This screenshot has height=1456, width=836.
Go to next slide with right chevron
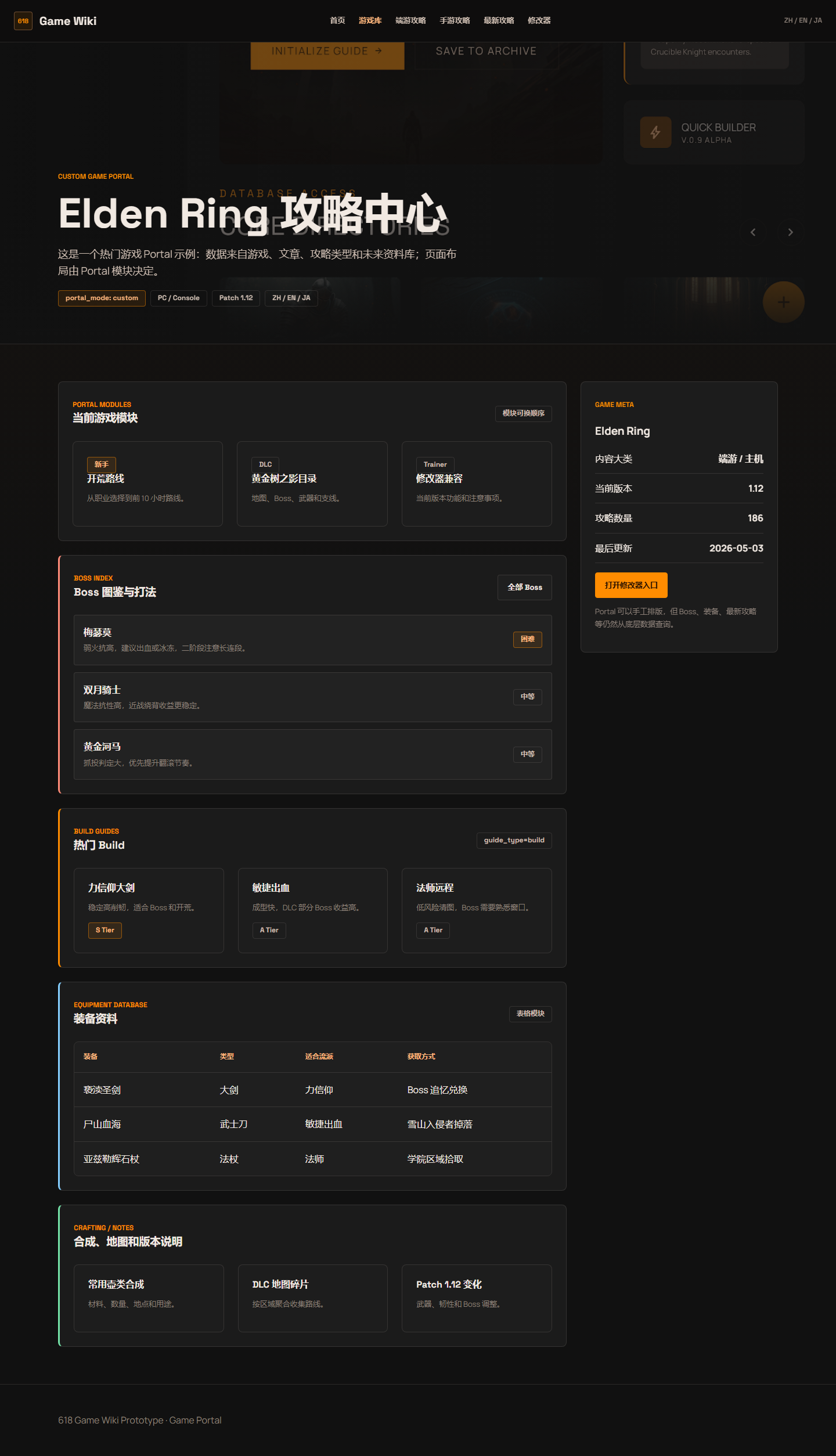[x=790, y=232]
